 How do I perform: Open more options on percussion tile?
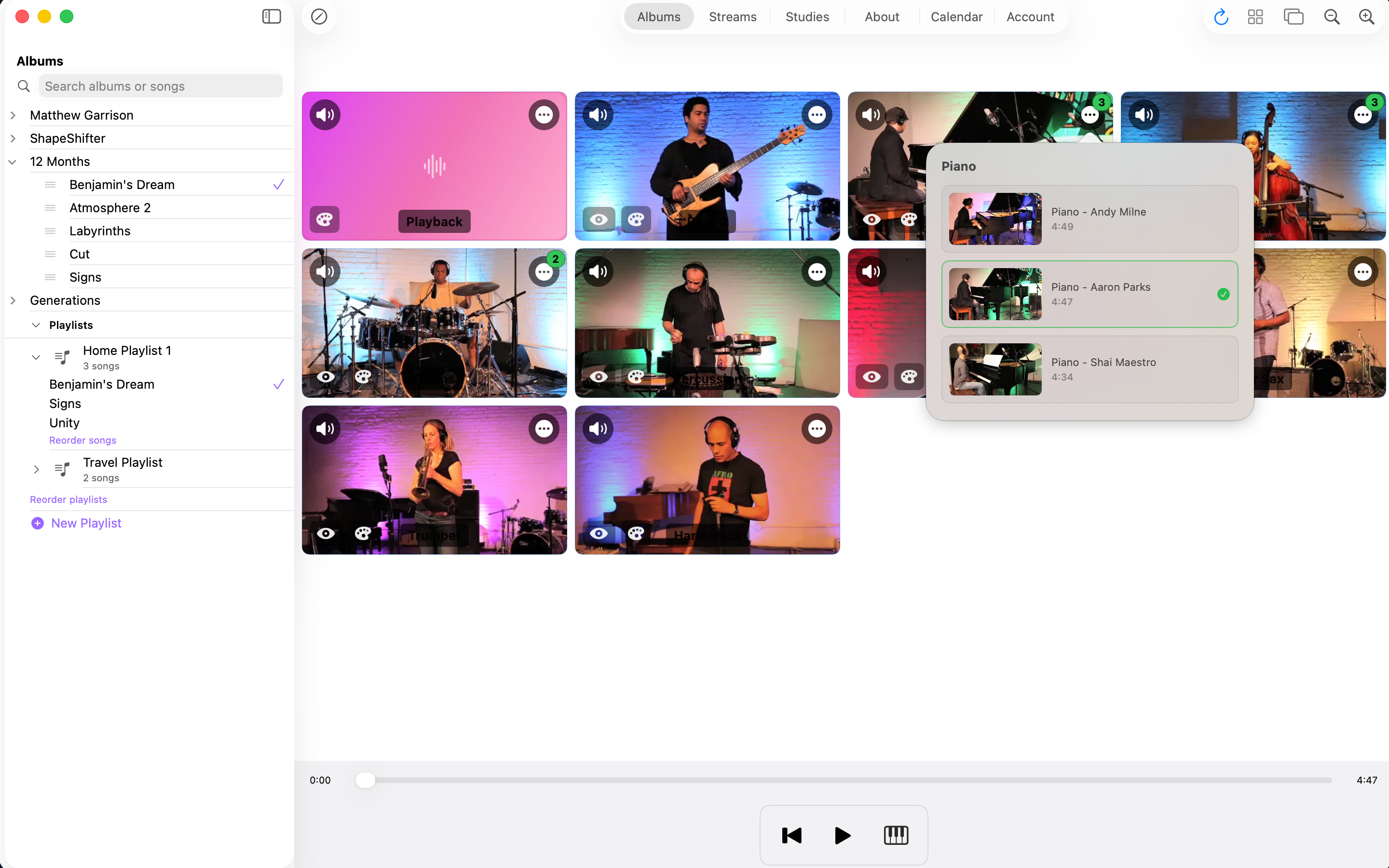[x=817, y=271]
